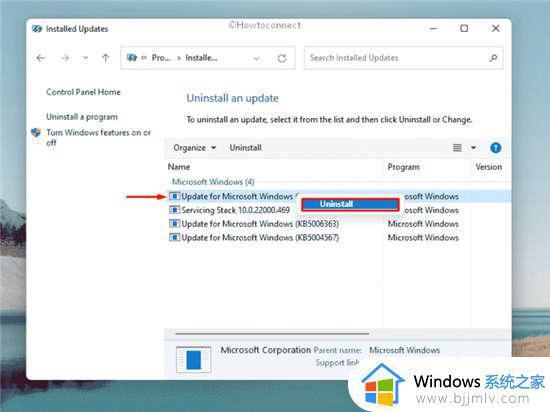Expand the view options arrow
Screen dimensions: 550x412
(473, 148)
